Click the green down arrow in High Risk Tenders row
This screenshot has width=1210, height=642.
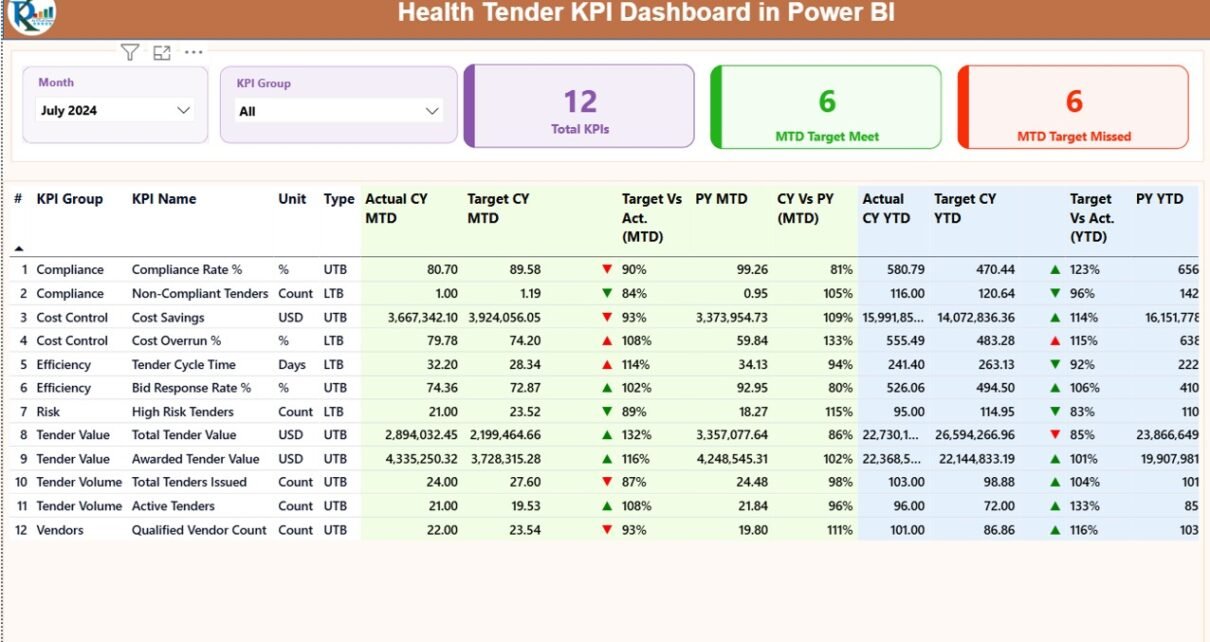click(x=607, y=412)
